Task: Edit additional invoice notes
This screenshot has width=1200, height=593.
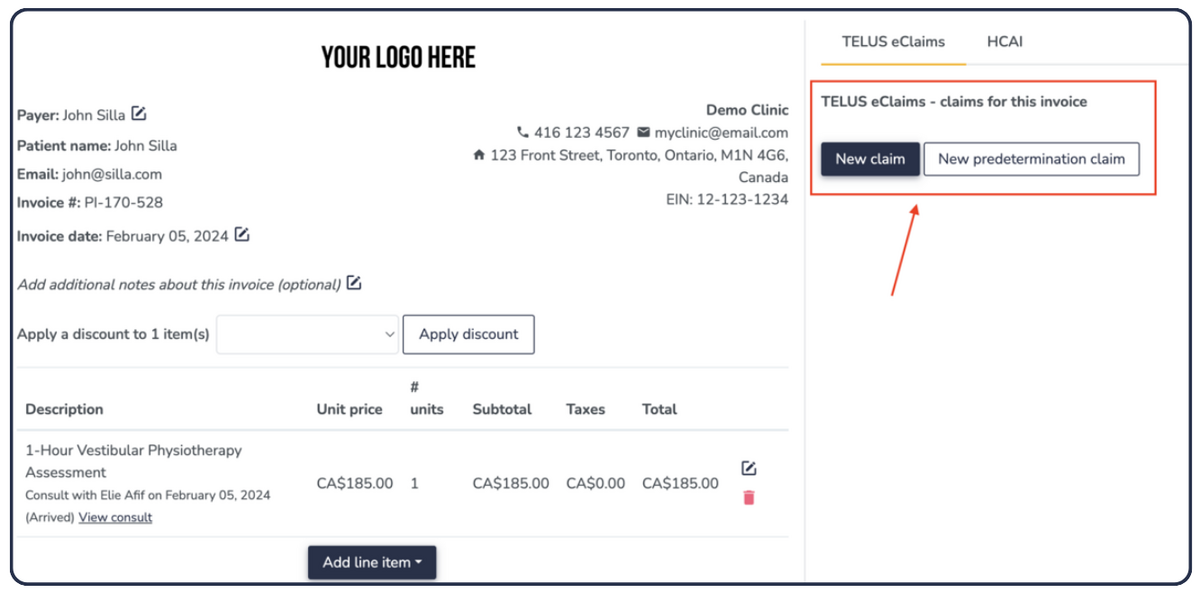Action: (354, 284)
